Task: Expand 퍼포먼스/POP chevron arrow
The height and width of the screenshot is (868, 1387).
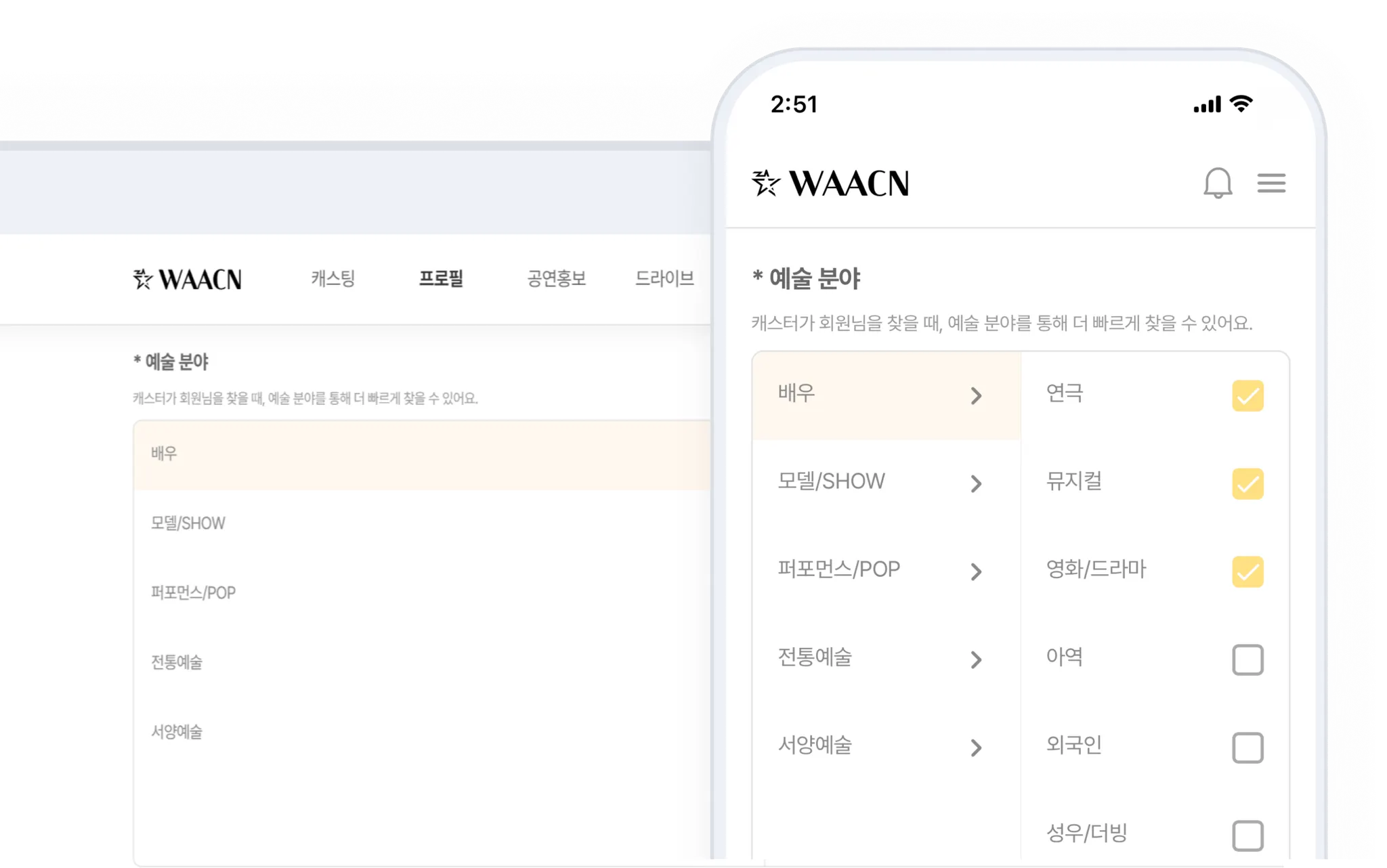Action: 976,571
